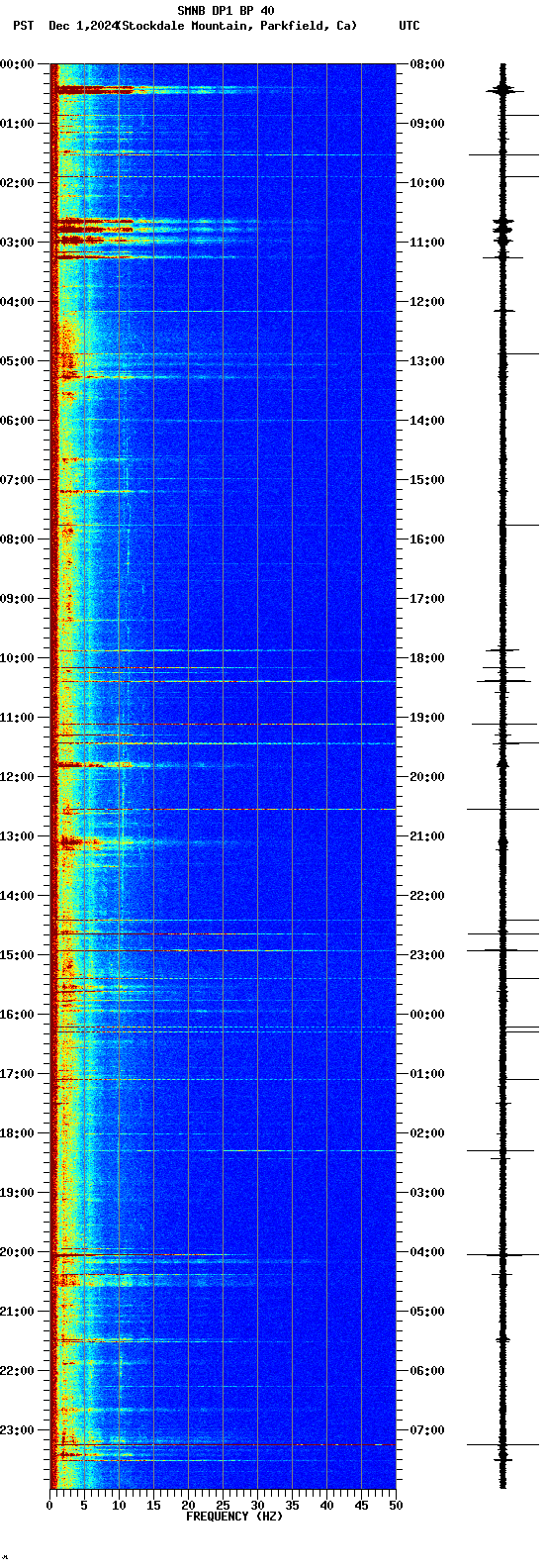546x1568 pixels.
Task: Click the 08:00 UTC time label
Action: point(427,64)
